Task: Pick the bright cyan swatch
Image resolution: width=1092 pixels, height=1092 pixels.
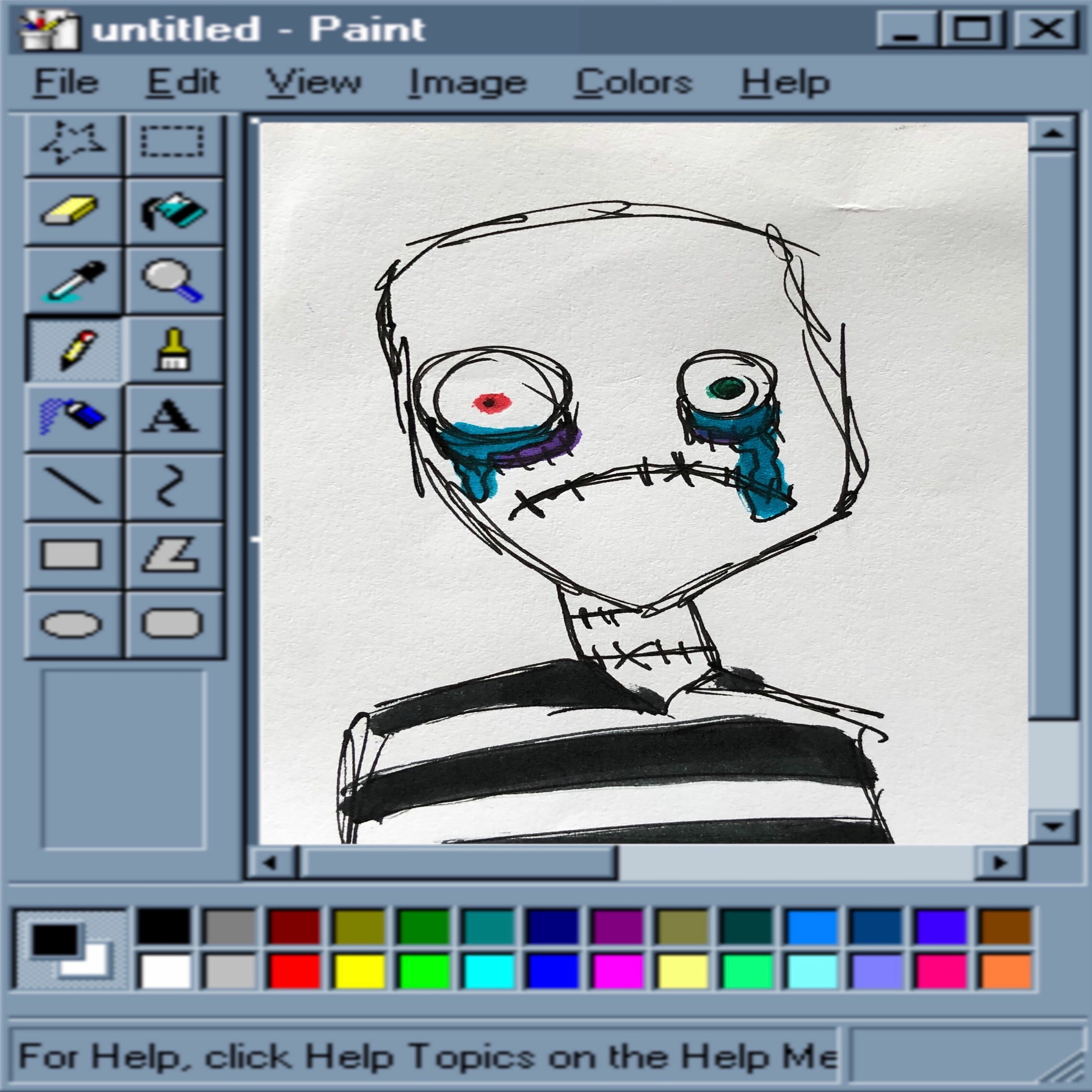Action: click(488, 971)
